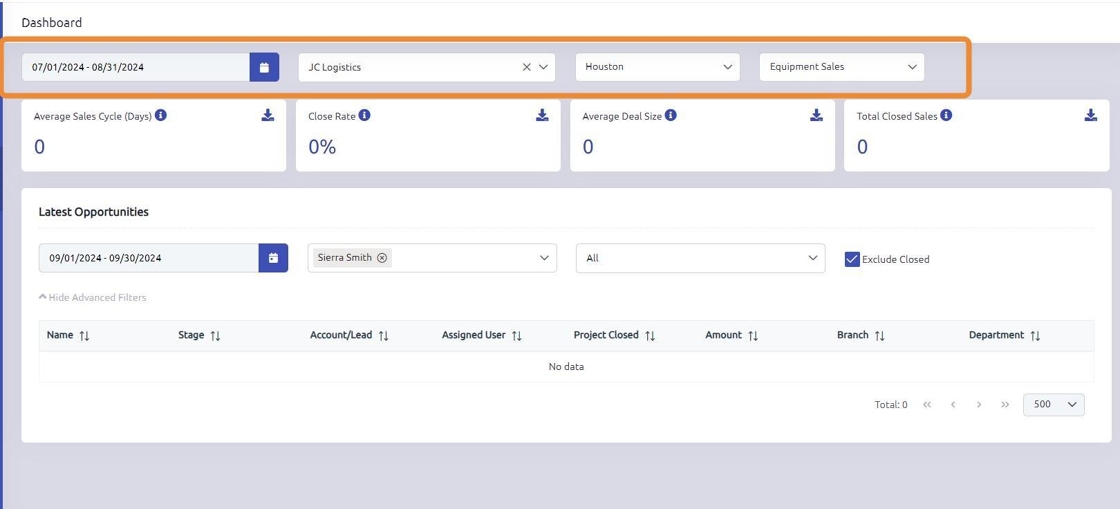The width and height of the screenshot is (1120, 509).
Task: Toggle the Exclude Closed checkbox
Action: click(x=852, y=259)
